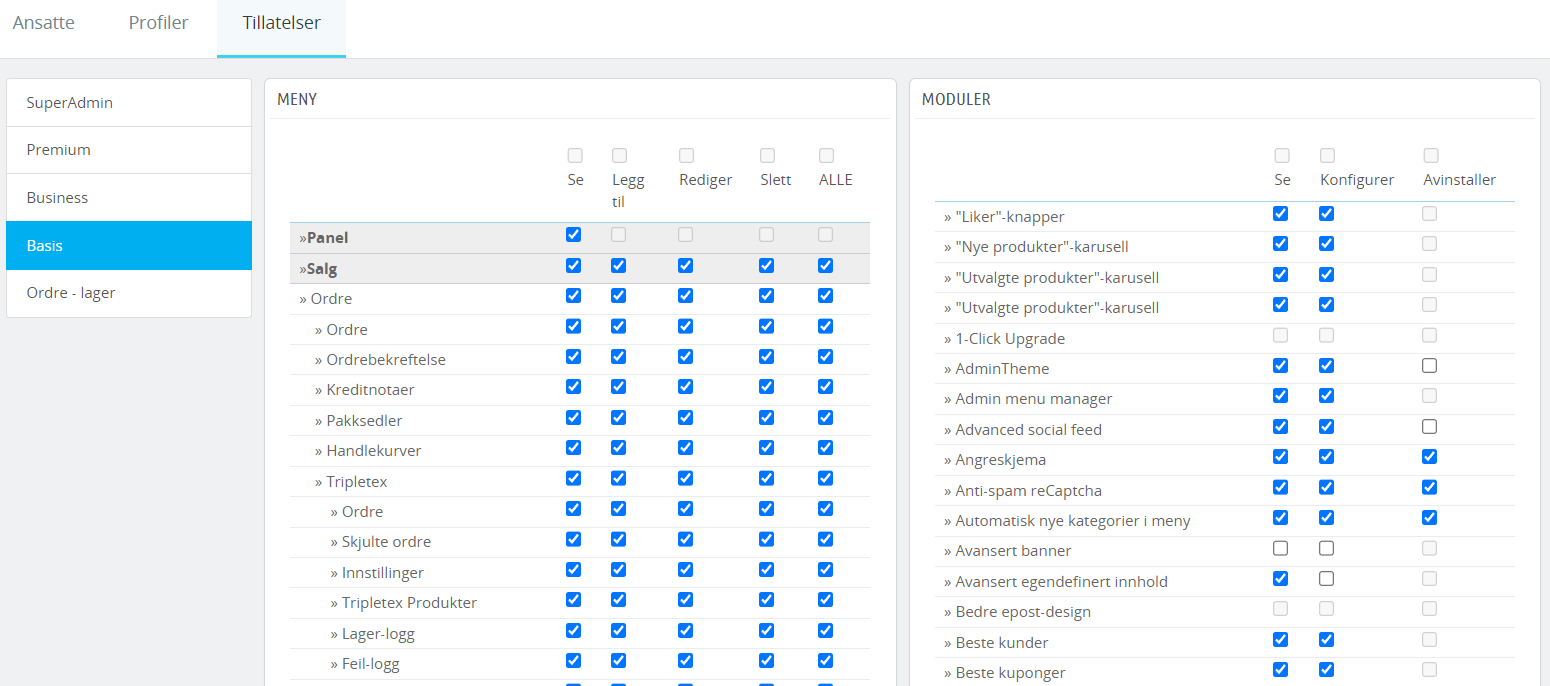The height and width of the screenshot is (686, 1550).
Task: Toggle the Avinstaller header checkbox
Action: click(1431, 156)
